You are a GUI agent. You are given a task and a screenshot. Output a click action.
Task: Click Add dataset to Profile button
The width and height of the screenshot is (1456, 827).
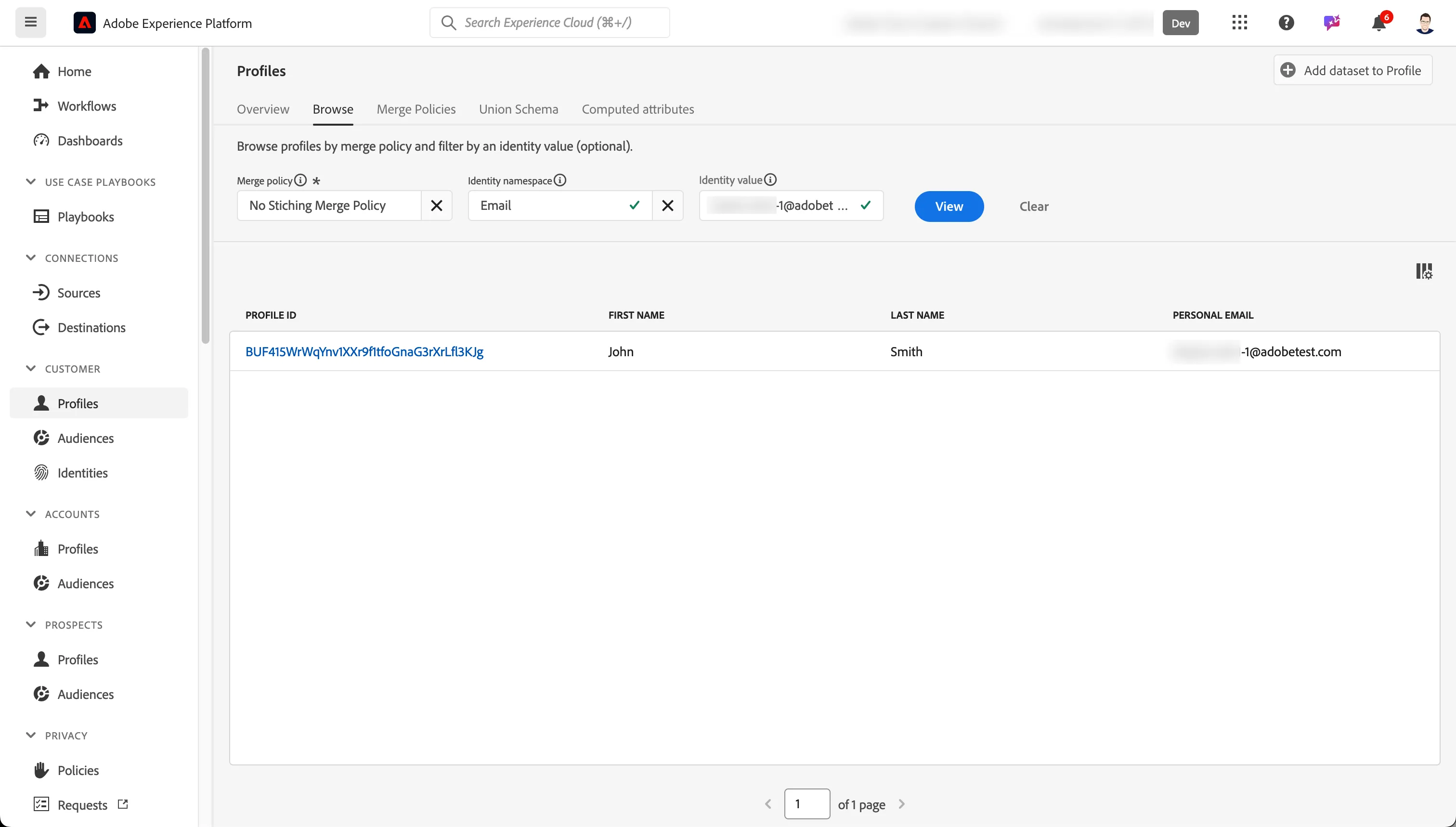pos(1352,70)
